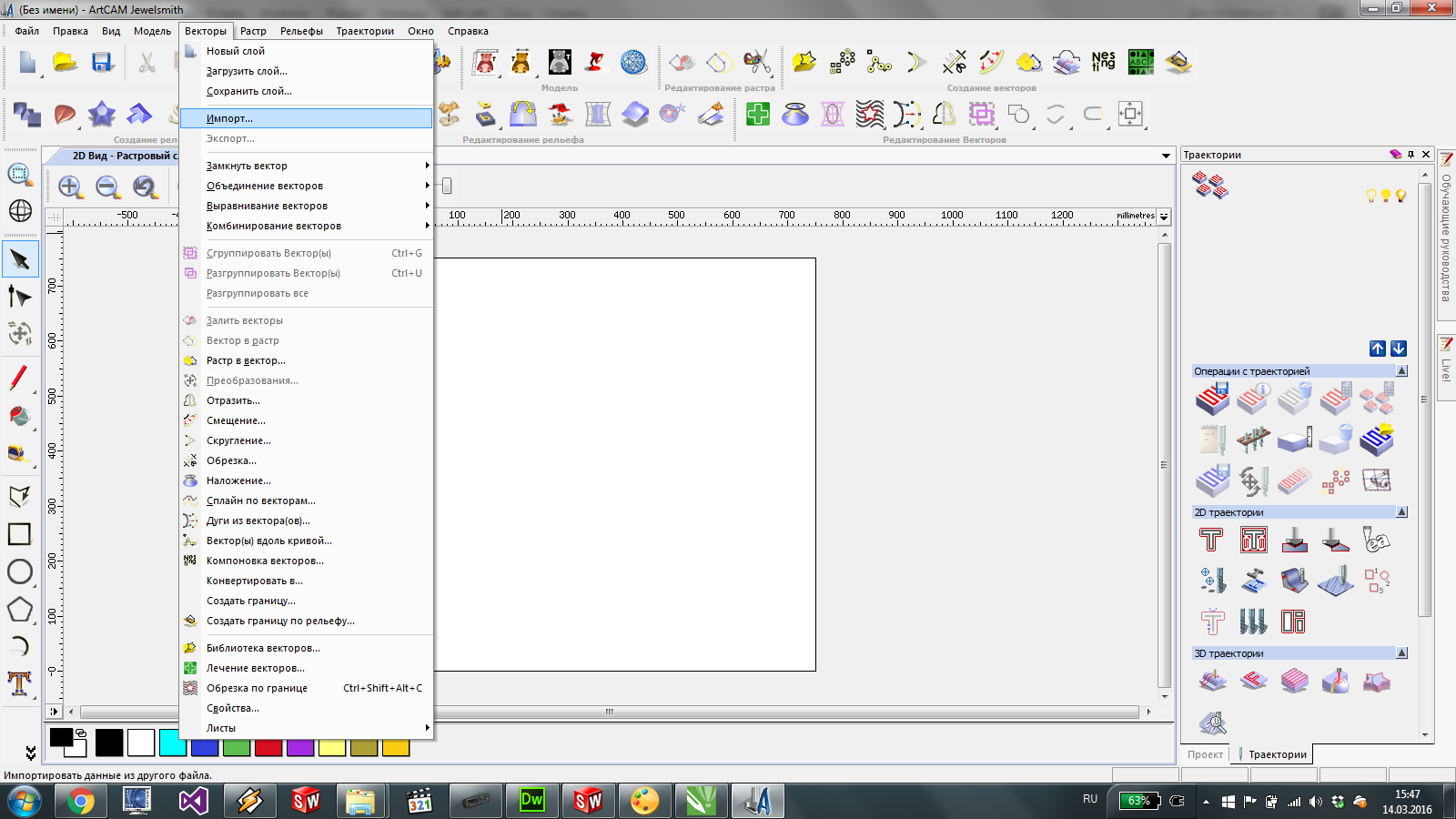The height and width of the screenshot is (819, 1456).
Task: Expand the Выравнивание векторов submenu
Action: pyautogui.click(x=306, y=206)
